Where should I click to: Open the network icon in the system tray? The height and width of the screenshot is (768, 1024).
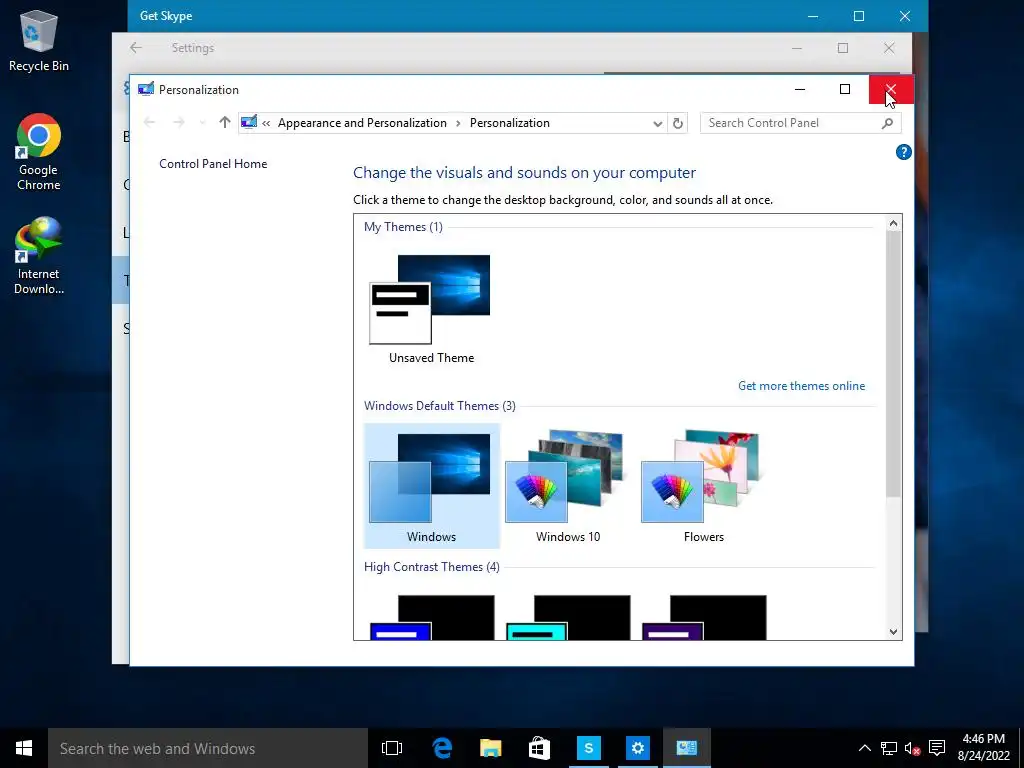[x=888, y=748]
